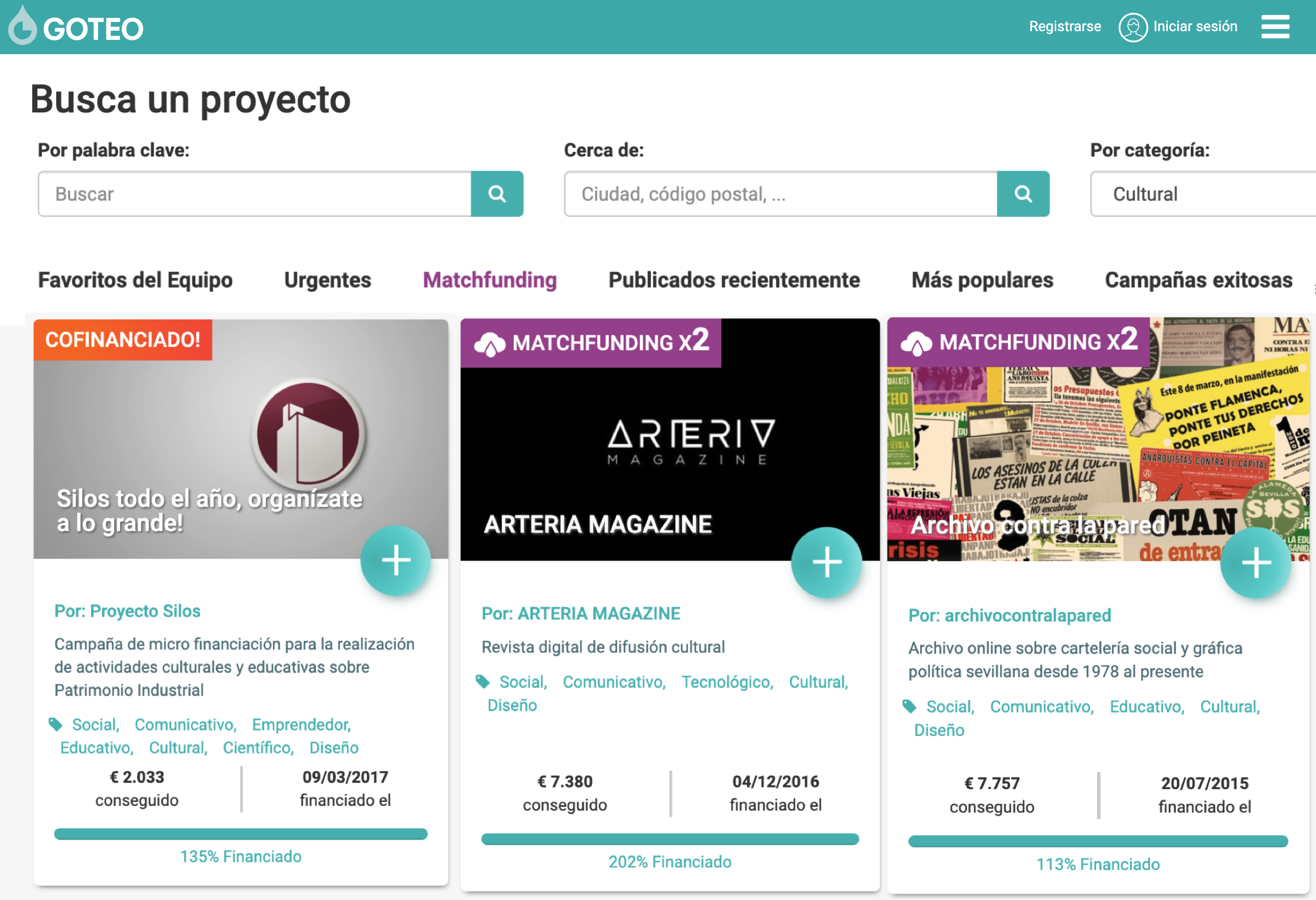The width and height of the screenshot is (1316, 900).
Task: Click the plus button on Silos card
Action: (x=396, y=560)
